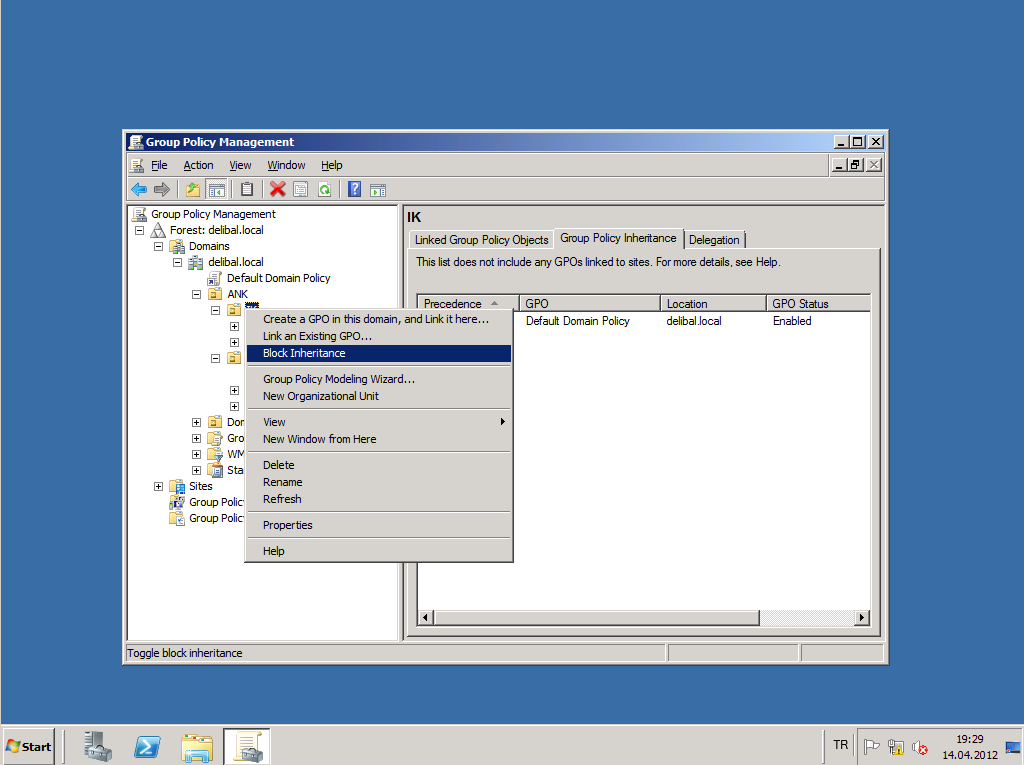Viewport: 1024px width, 765px height.
Task: Click the Up one level folder icon
Action: coord(193,190)
